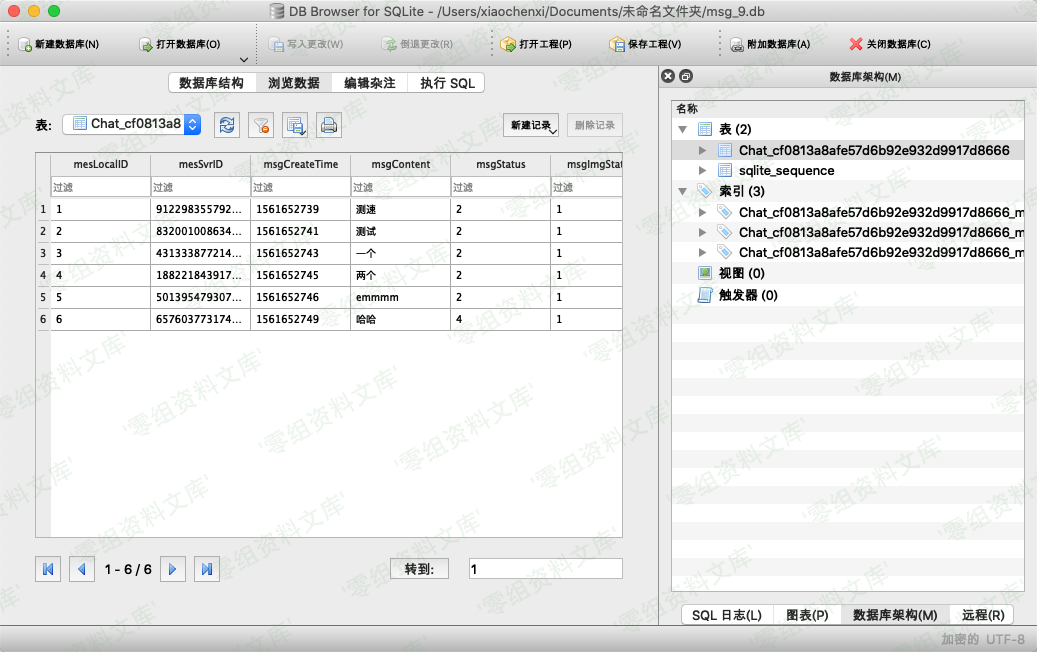
Task: Click the print table icon
Action: click(329, 124)
